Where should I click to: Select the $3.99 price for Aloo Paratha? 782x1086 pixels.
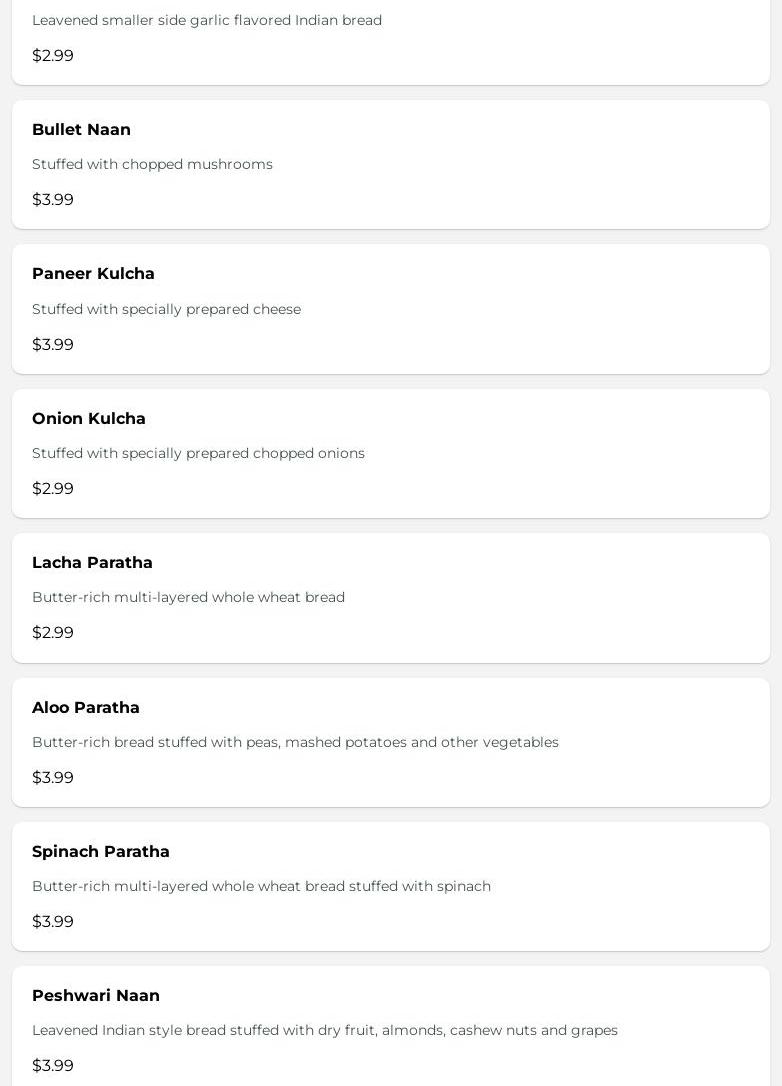(53, 778)
